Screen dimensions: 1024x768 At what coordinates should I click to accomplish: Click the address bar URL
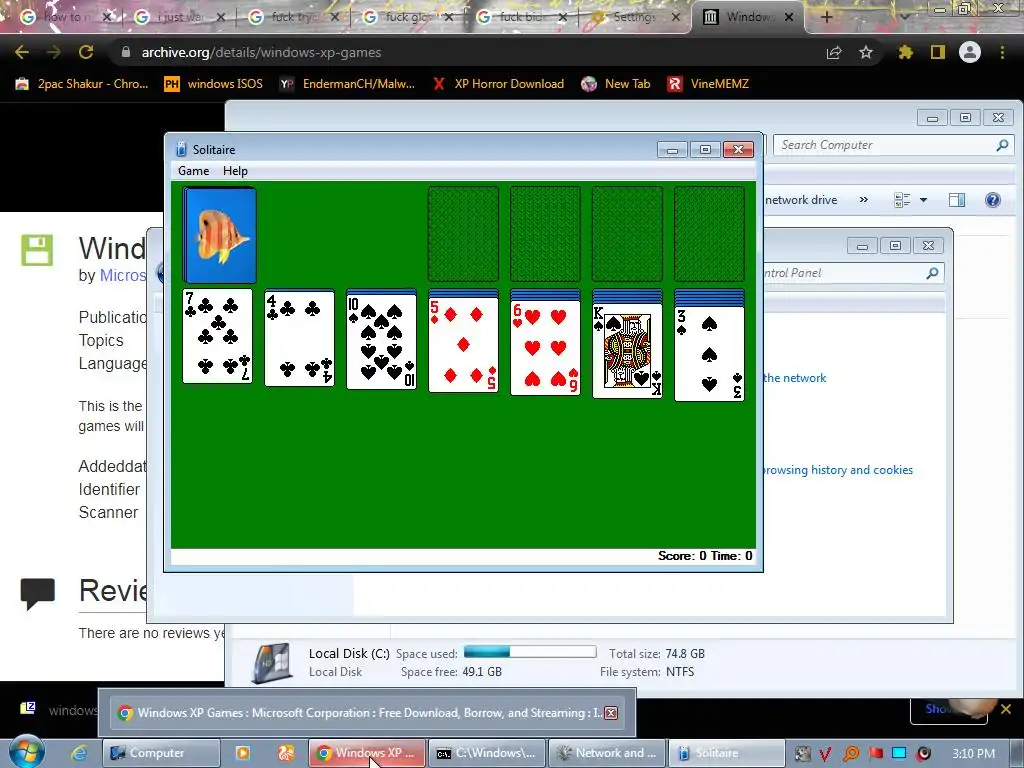click(261, 52)
